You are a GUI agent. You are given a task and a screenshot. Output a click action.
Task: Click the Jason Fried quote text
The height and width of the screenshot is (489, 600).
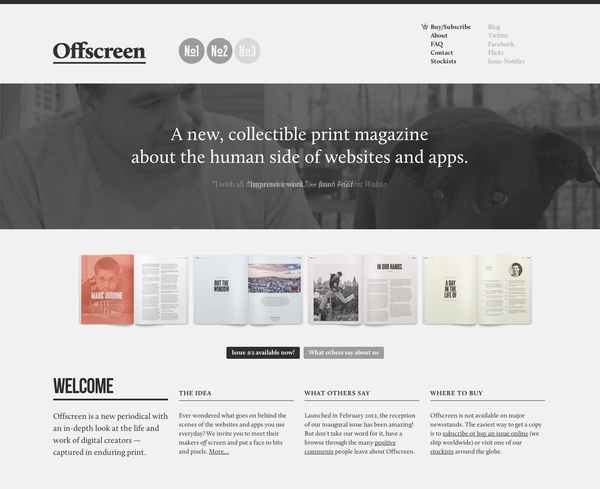click(x=302, y=184)
